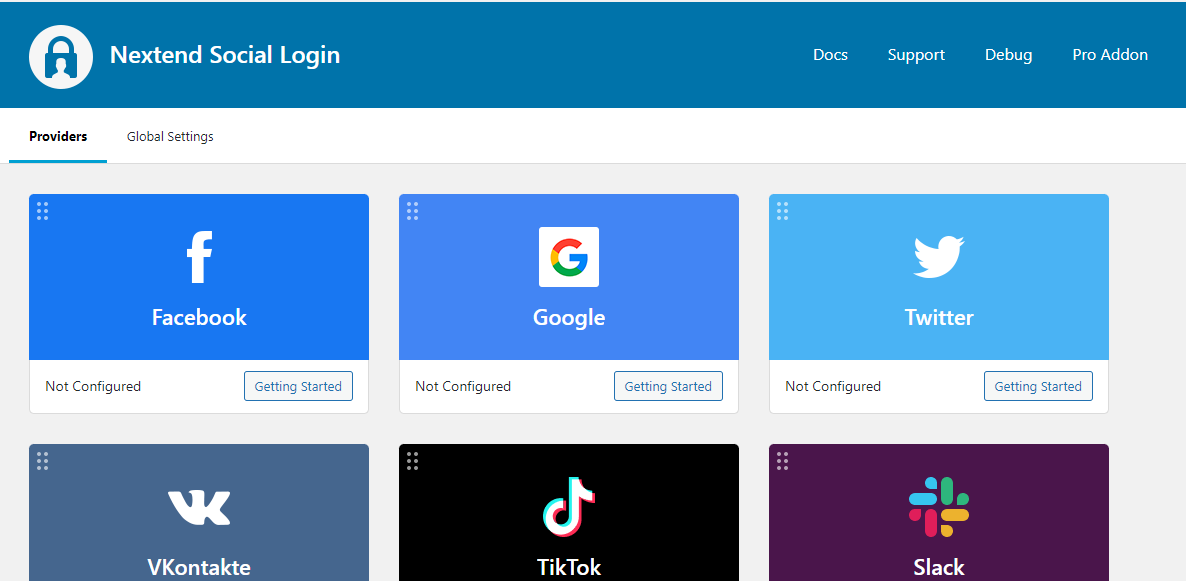This screenshot has width=1186, height=581.
Task: Click the Google 'G' logo icon
Action: (x=569, y=257)
